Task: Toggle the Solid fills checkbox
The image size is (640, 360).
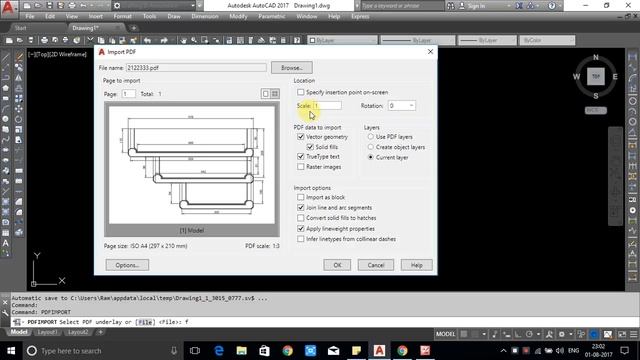Action: pos(310,147)
